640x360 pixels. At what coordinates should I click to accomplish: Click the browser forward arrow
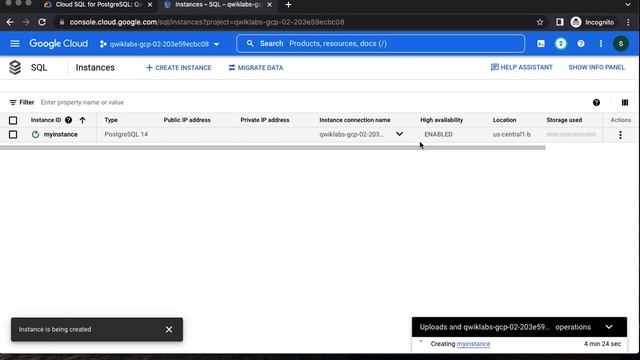pyautogui.click(x=26, y=22)
